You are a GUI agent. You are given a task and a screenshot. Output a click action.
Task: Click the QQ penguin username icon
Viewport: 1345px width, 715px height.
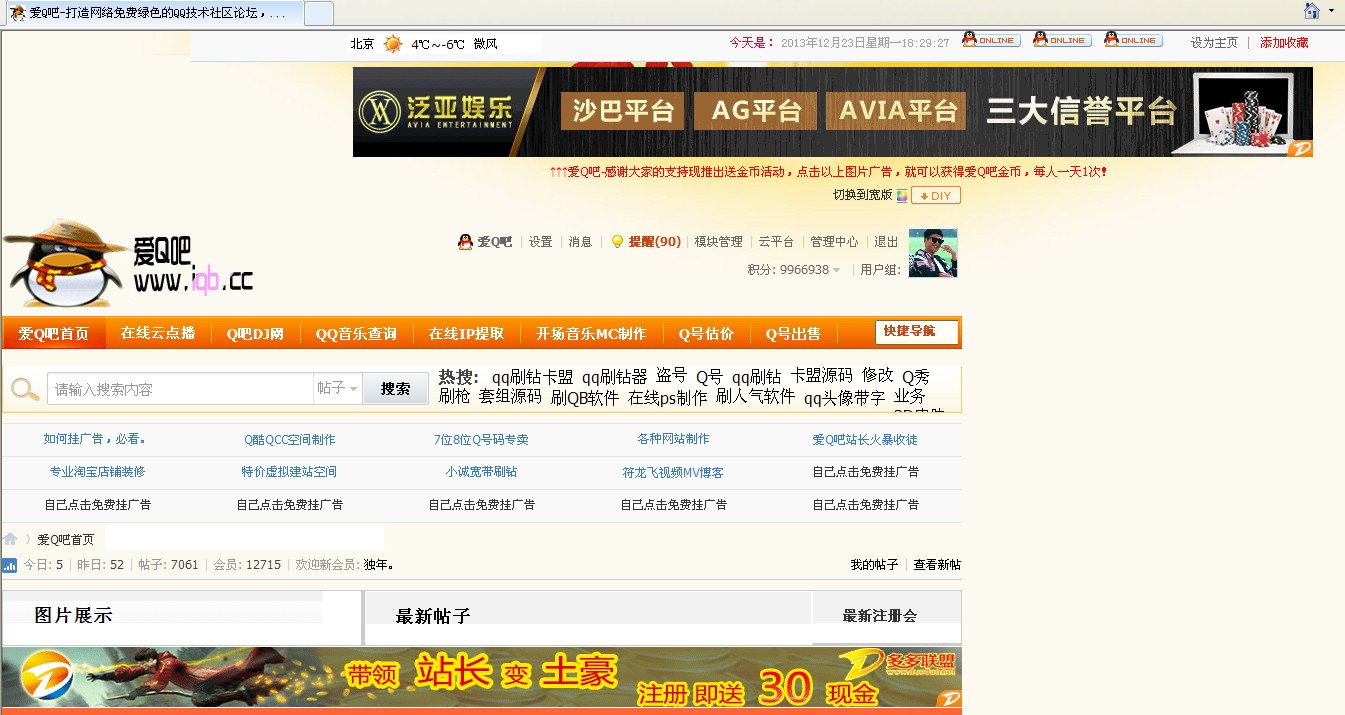(465, 242)
